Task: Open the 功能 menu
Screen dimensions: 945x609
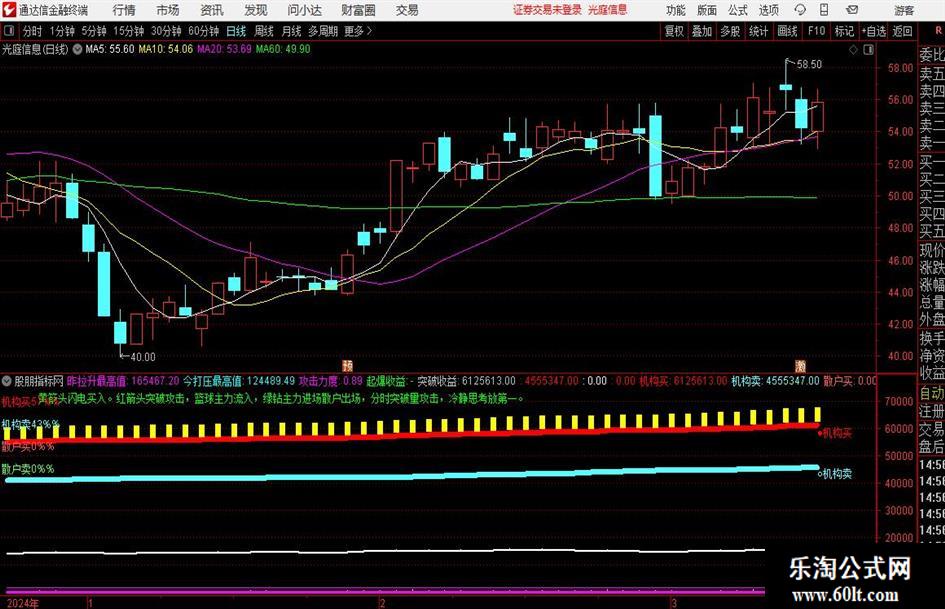Action: [676, 10]
